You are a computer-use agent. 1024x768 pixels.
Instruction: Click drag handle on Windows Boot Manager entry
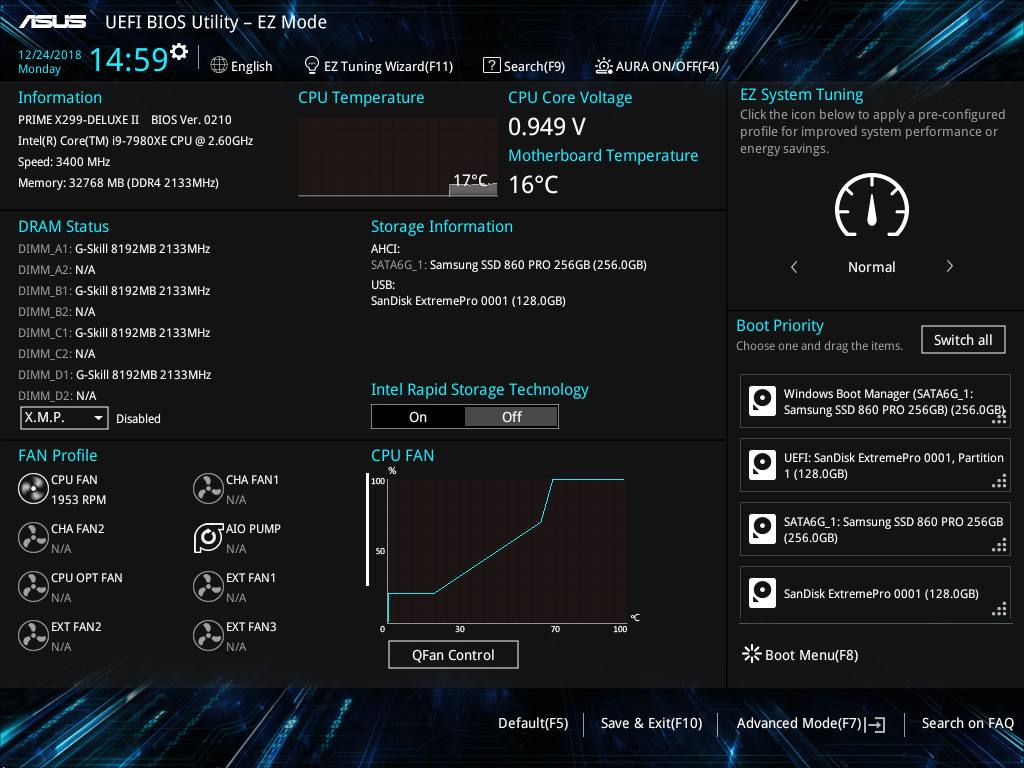[999, 417]
